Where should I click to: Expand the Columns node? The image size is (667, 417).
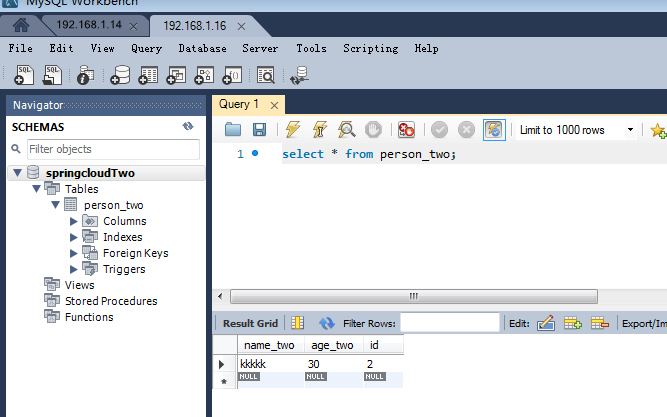click(74, 221)
